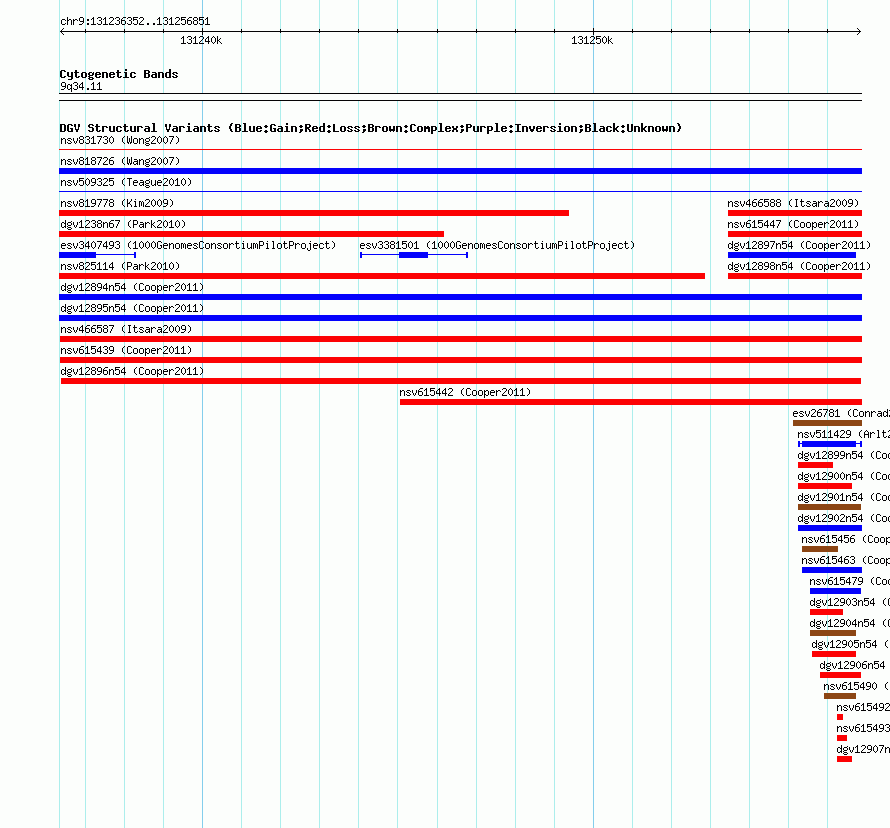Open the nsv509325 (Teague2010) variant label

[126, 182]
